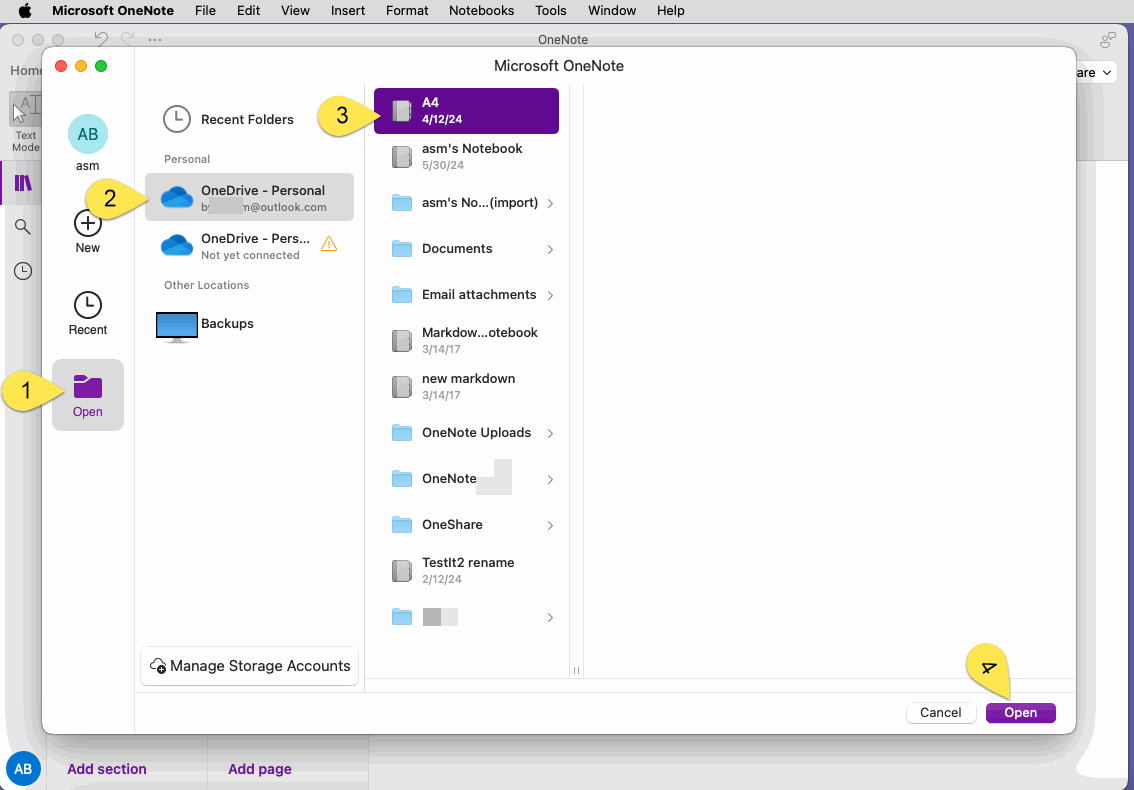Click the New notebook plus icon
The image size is (1134, 790).
87,220
